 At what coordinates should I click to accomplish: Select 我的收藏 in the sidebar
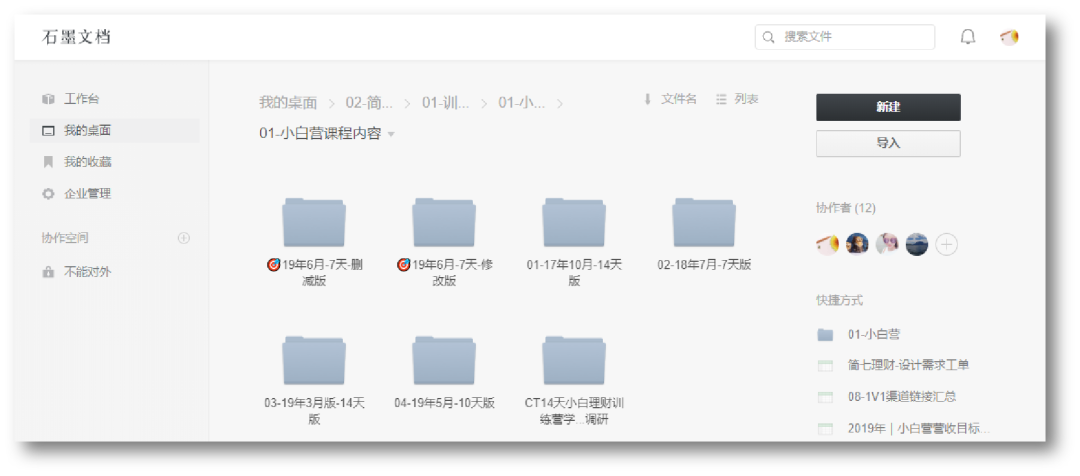coord(87,162)
